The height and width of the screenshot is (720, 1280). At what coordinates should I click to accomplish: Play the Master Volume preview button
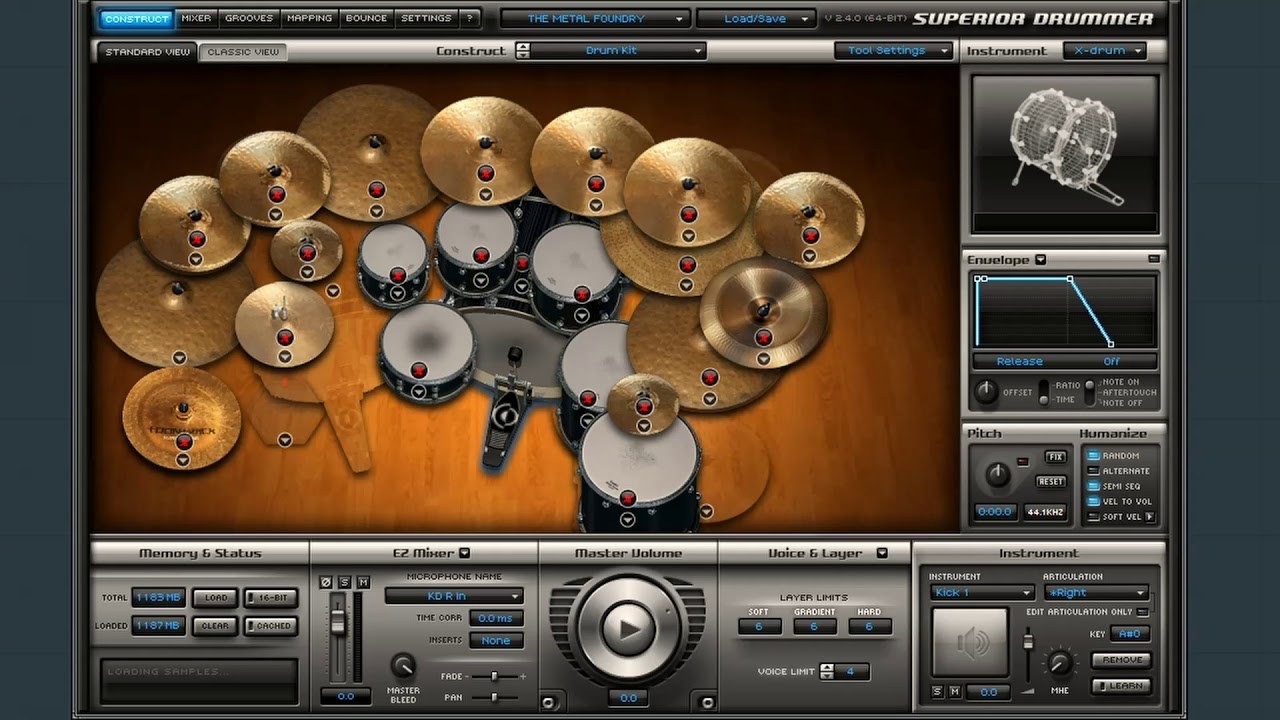point(628,628)
